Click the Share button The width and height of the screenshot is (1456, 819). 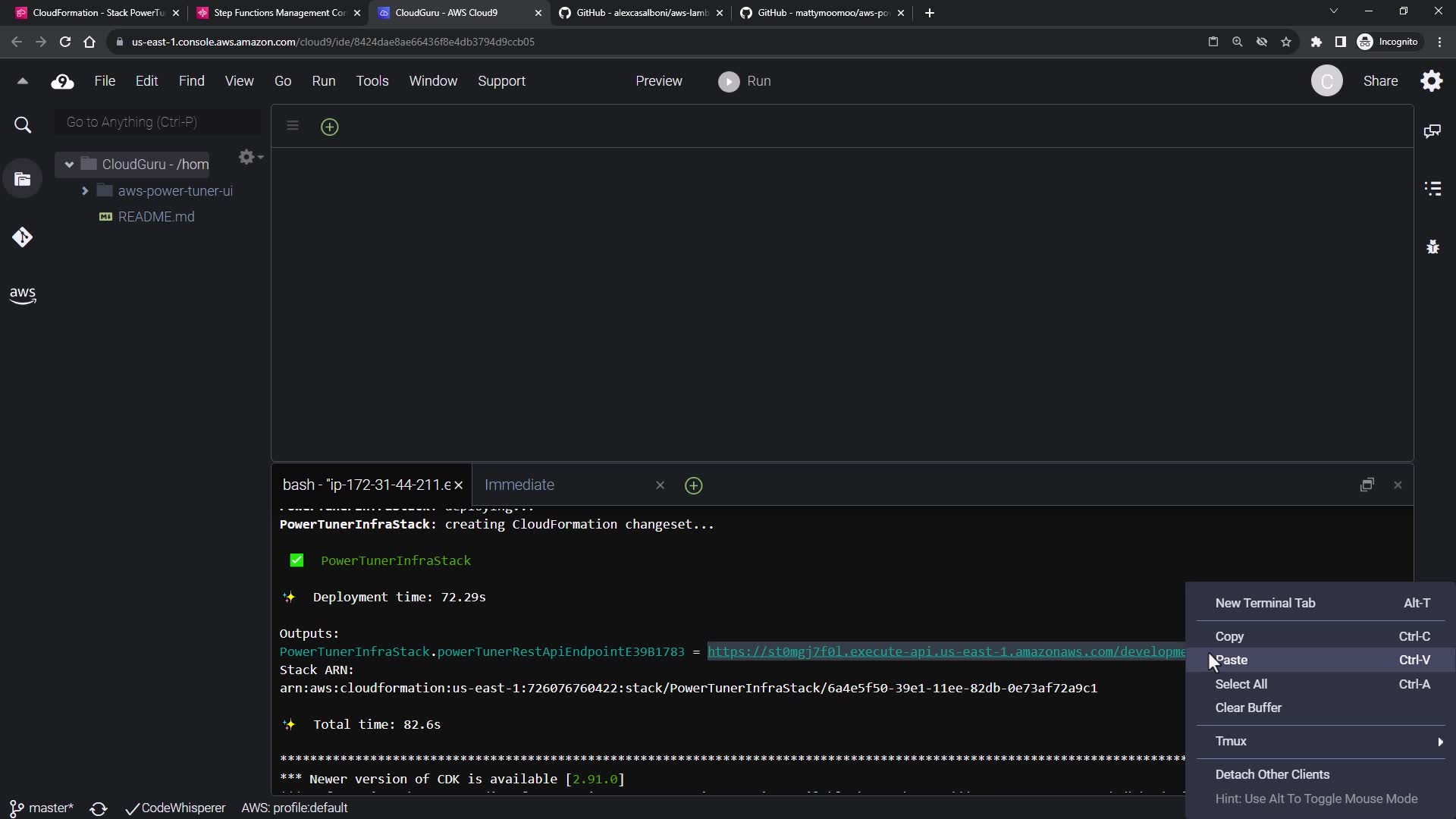(x=1380, y=81)
